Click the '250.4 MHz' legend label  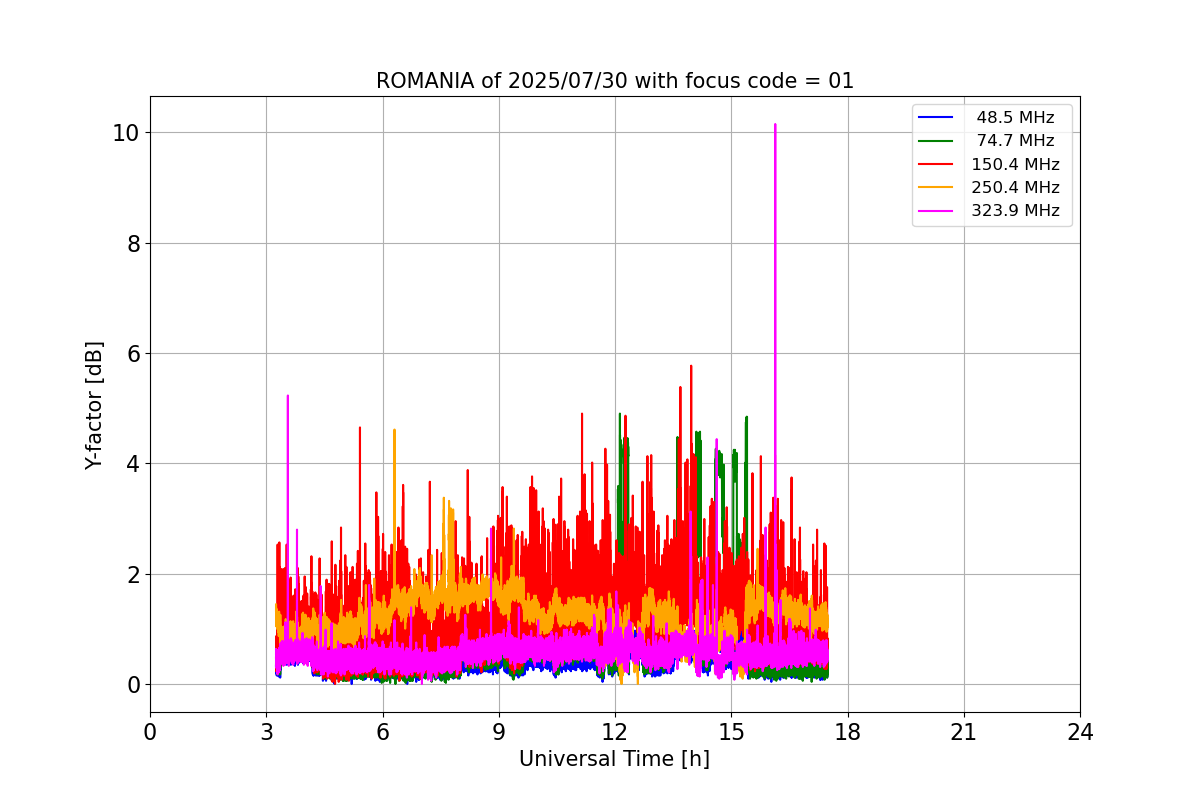tap(1015, 187)
